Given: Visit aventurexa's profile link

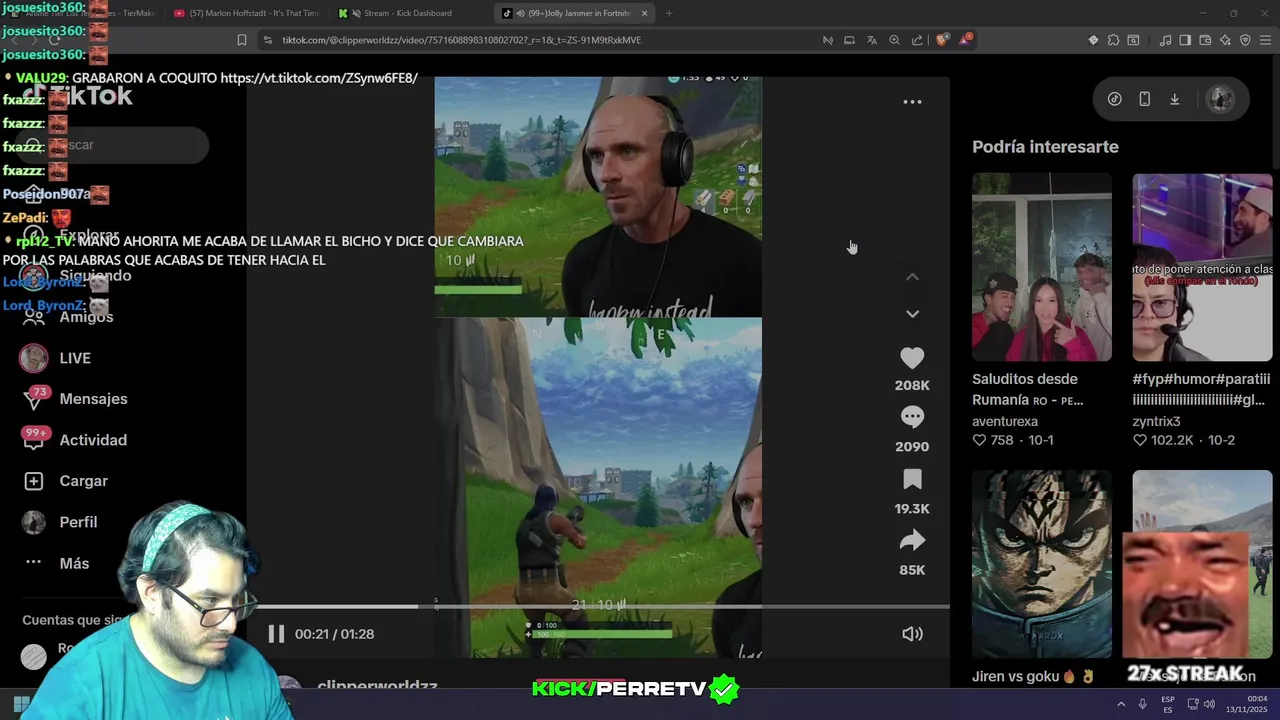Looking at the screenshot, I should pos(1005,422).
